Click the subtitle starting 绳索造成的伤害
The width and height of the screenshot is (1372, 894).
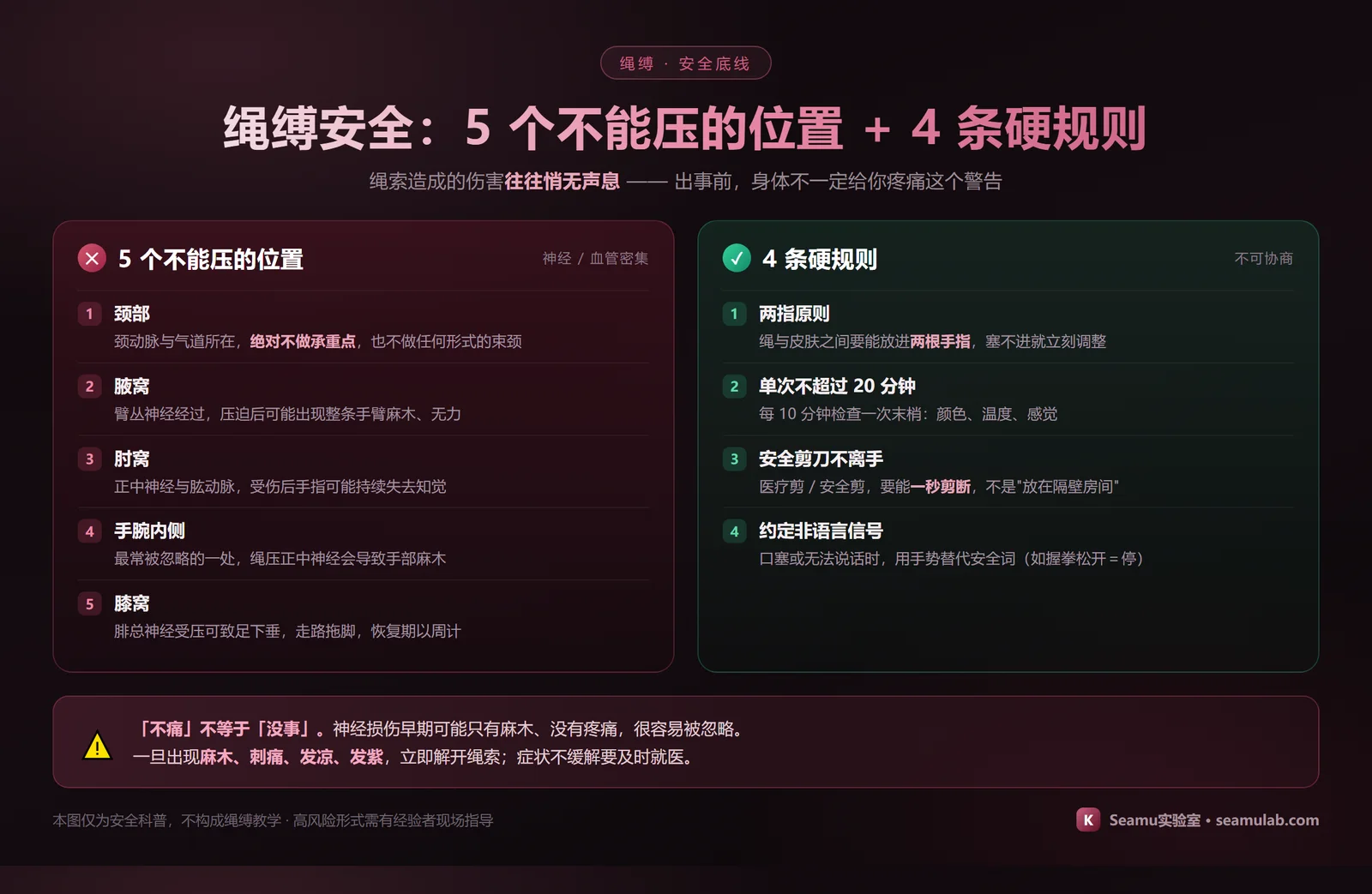(685, 182)
